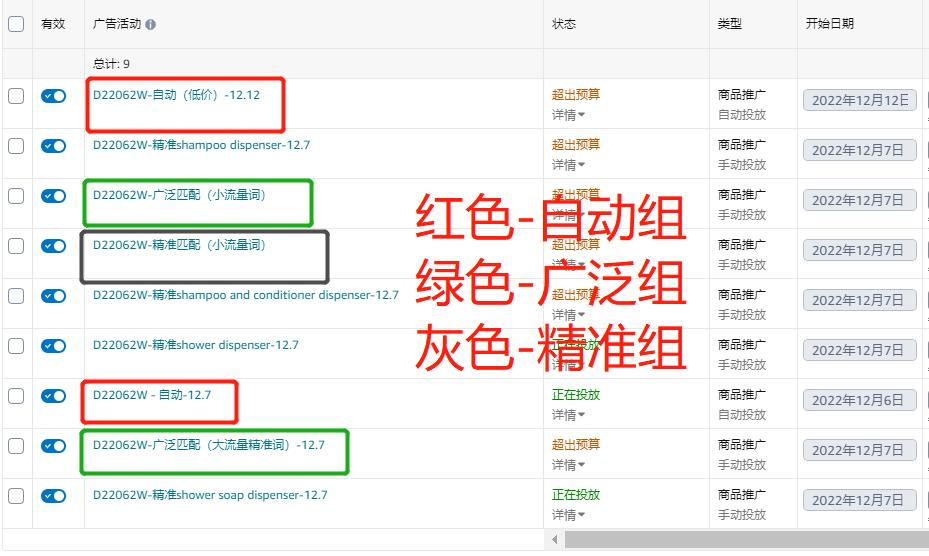Sort by the 开始日期 column header
The image size is (929, 556).
(830, 24)
